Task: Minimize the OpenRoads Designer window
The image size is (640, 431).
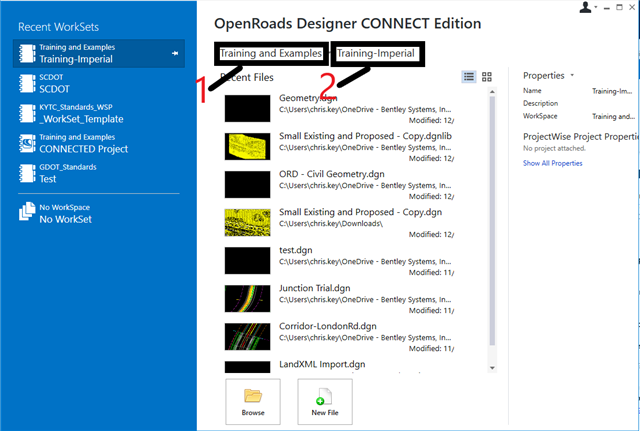Action: coord(607,8)
